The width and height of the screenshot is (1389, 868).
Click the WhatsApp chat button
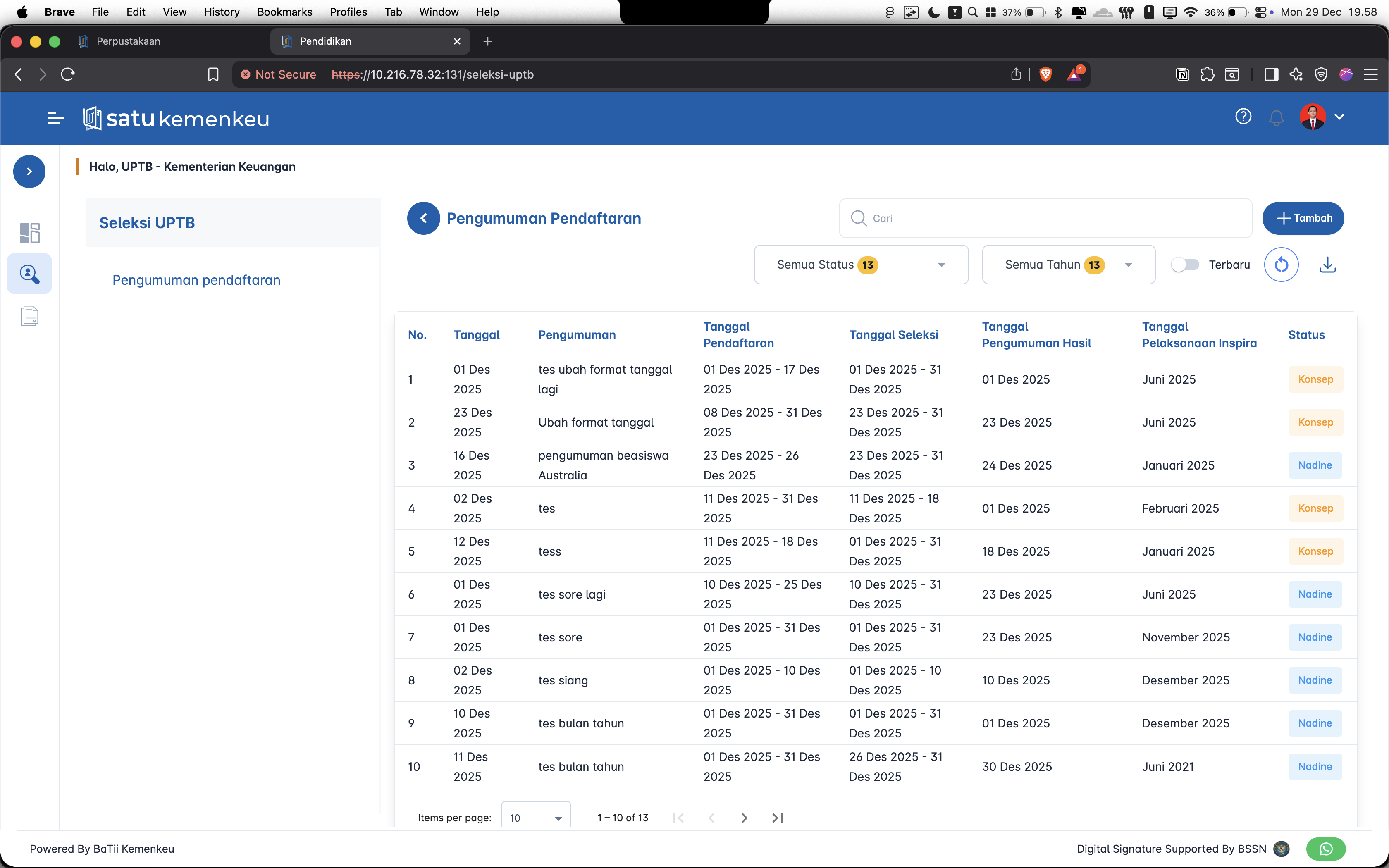pyautogui.click(x=1326, y=849)
